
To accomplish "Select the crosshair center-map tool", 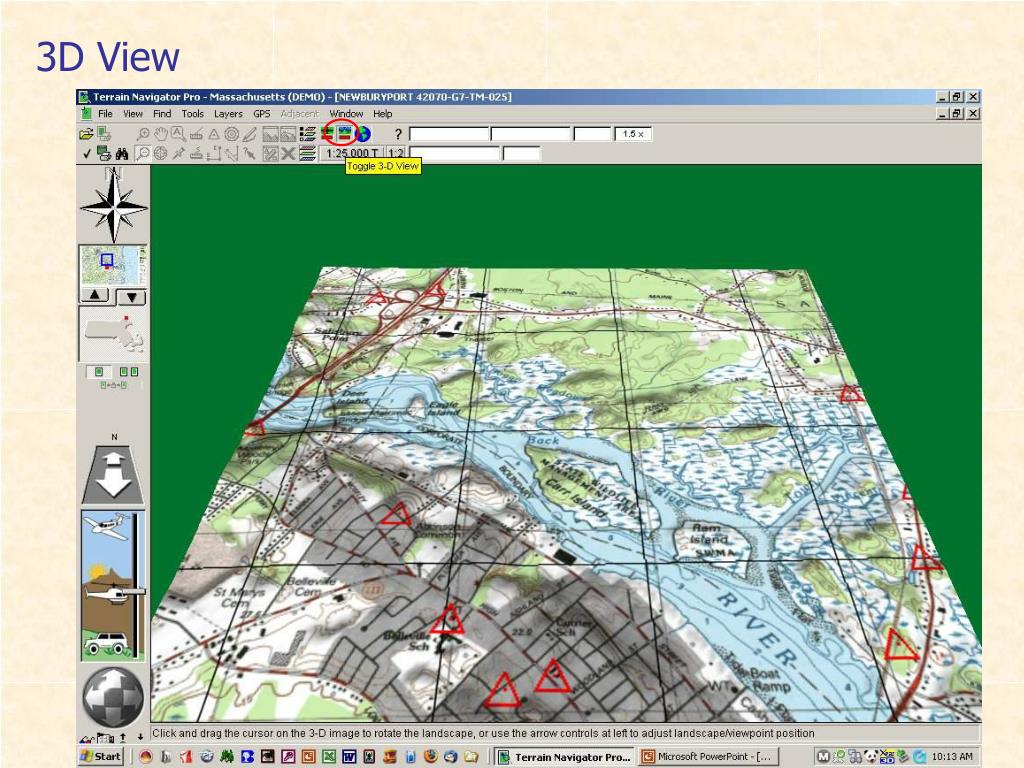I will click(160, 153).
